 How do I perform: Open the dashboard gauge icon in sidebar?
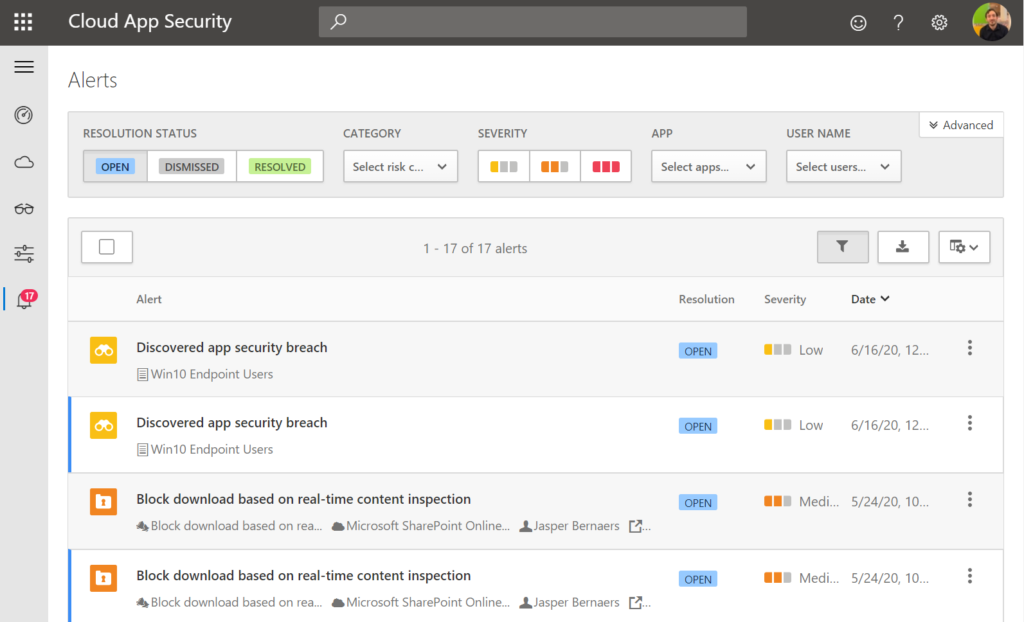pos(24,115)
